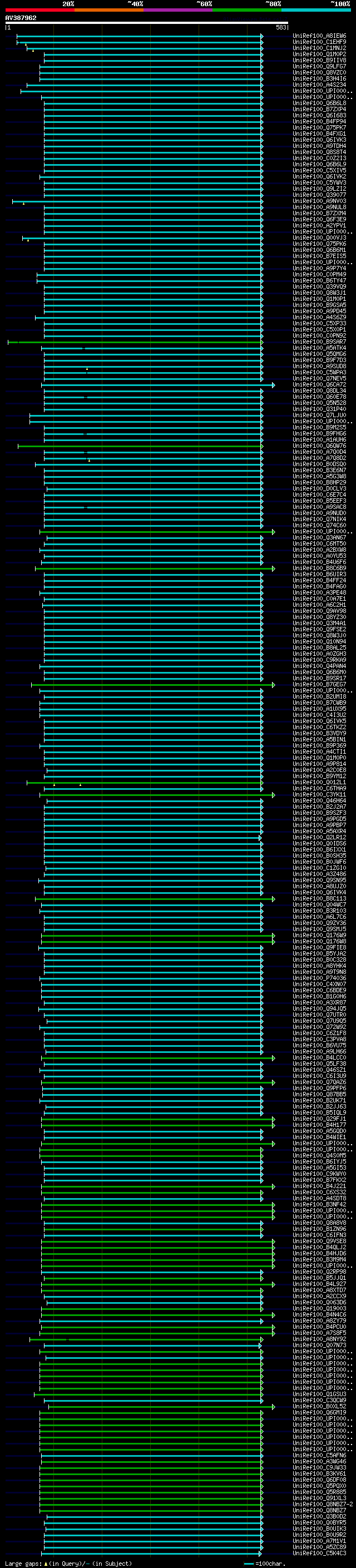The height and width of the screenshot is (1568, 356).
Task: Select hit UniRef100_A9SAC8
Action: [319, 507]
